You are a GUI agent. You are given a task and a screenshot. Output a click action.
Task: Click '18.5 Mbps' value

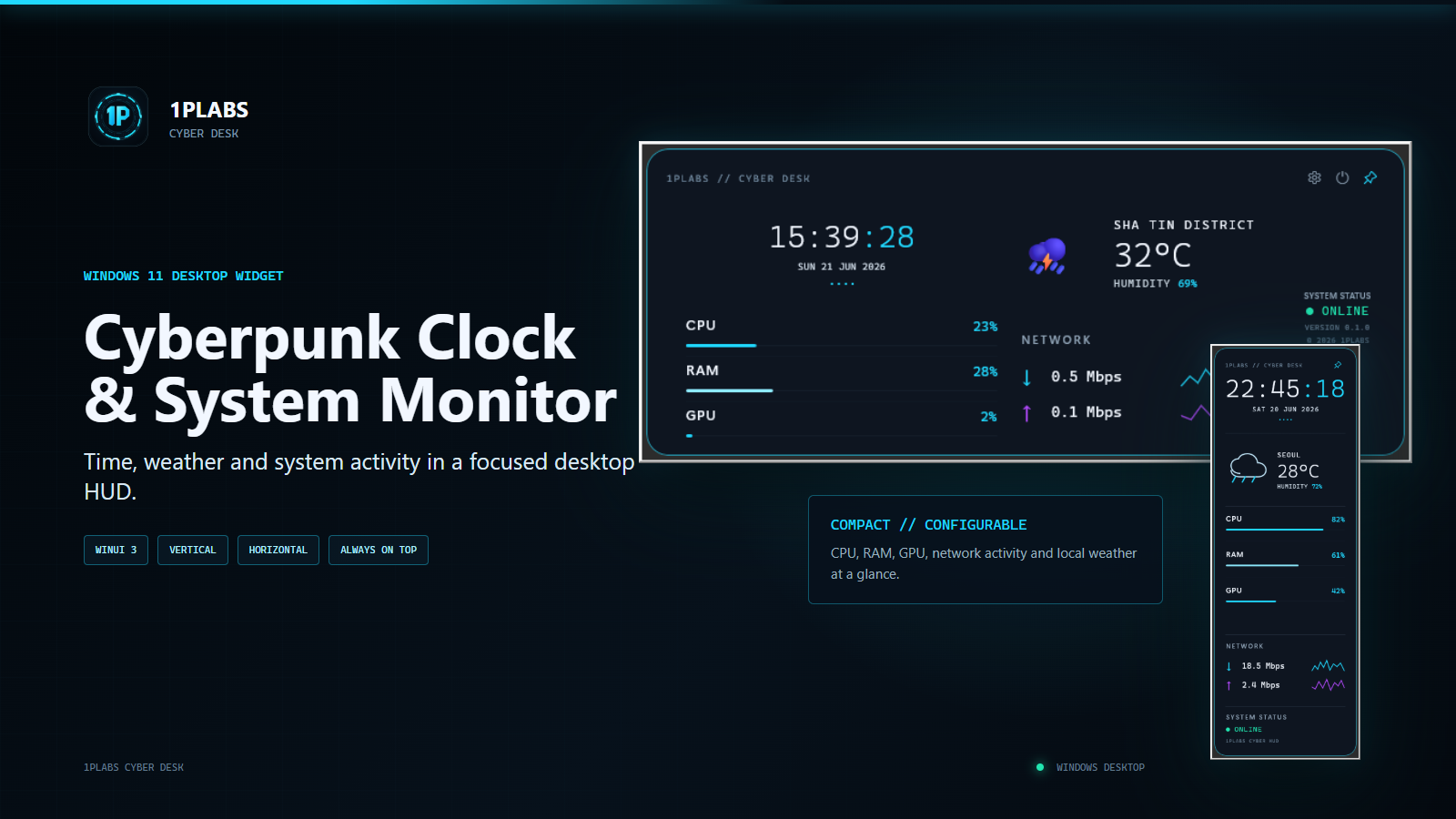coord(1263,666)
